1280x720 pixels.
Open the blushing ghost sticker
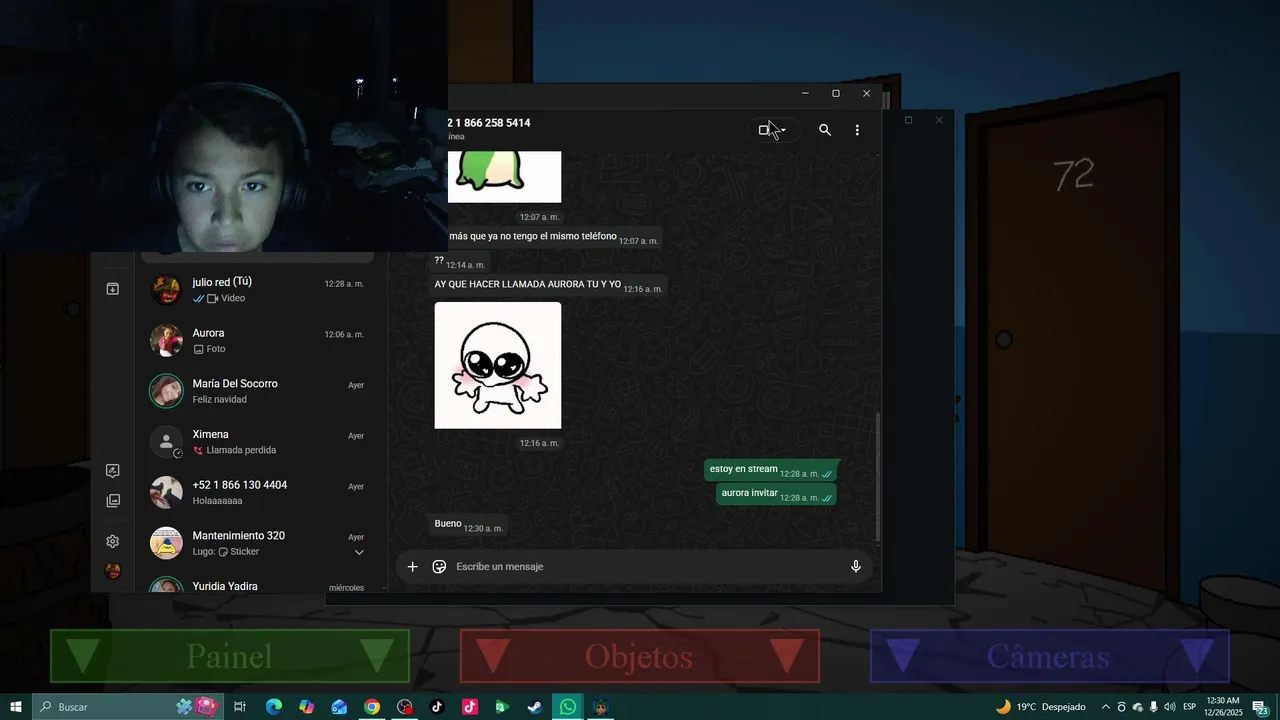click(x=498, y=366)
